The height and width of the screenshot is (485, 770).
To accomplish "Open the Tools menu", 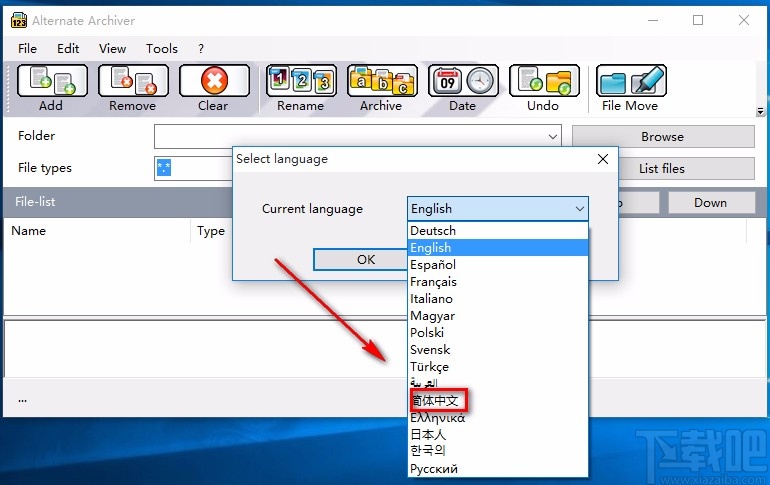I will [x=162, y=49].
